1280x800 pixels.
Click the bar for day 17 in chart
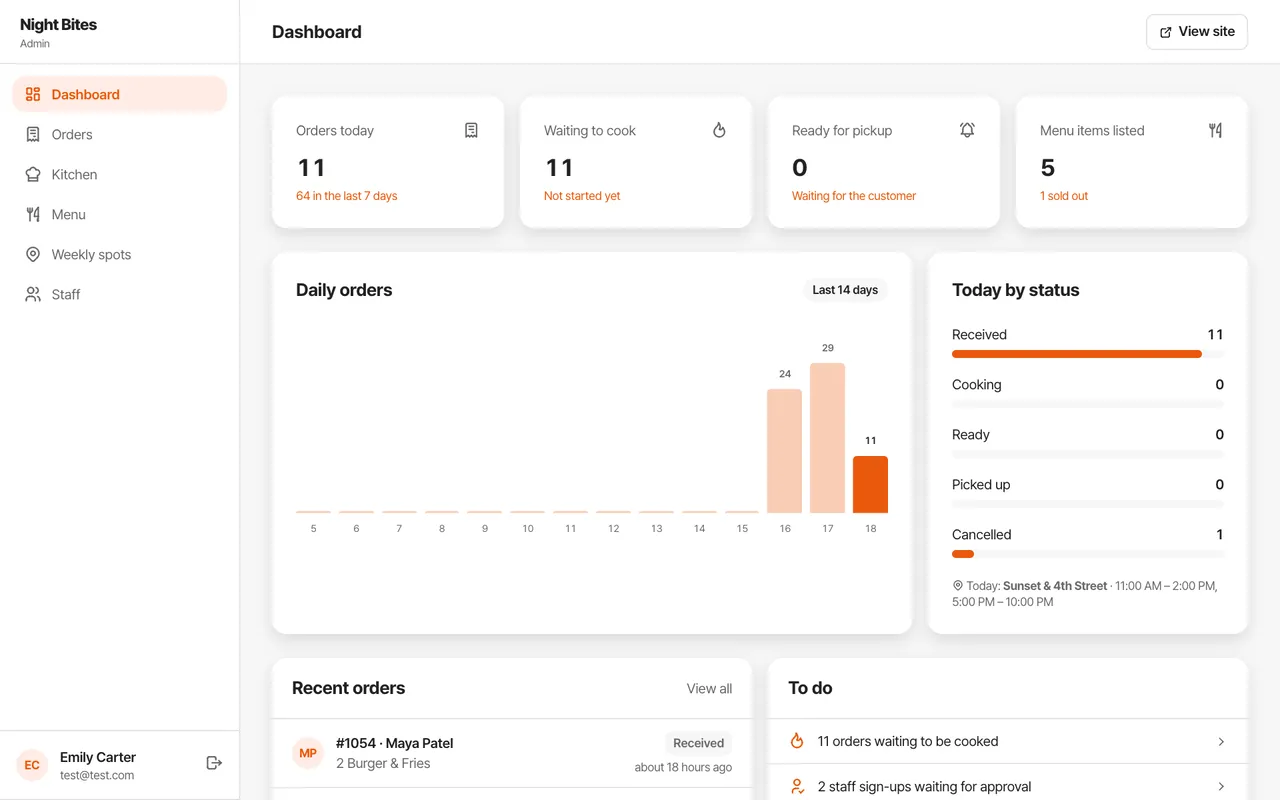click(x=828, y=438)
